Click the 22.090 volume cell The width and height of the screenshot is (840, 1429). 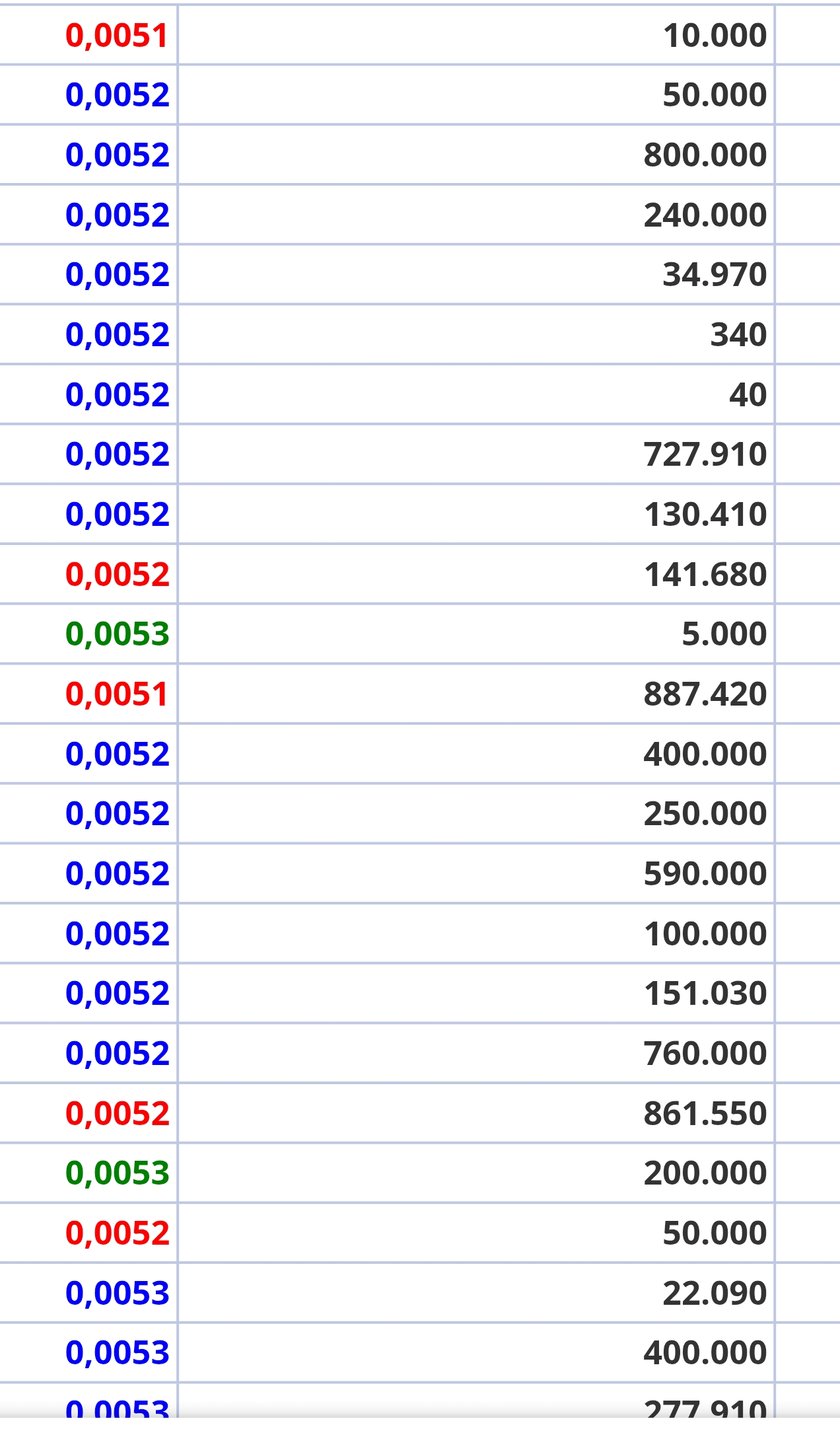pyautogui.click(x=714, y=1293)
